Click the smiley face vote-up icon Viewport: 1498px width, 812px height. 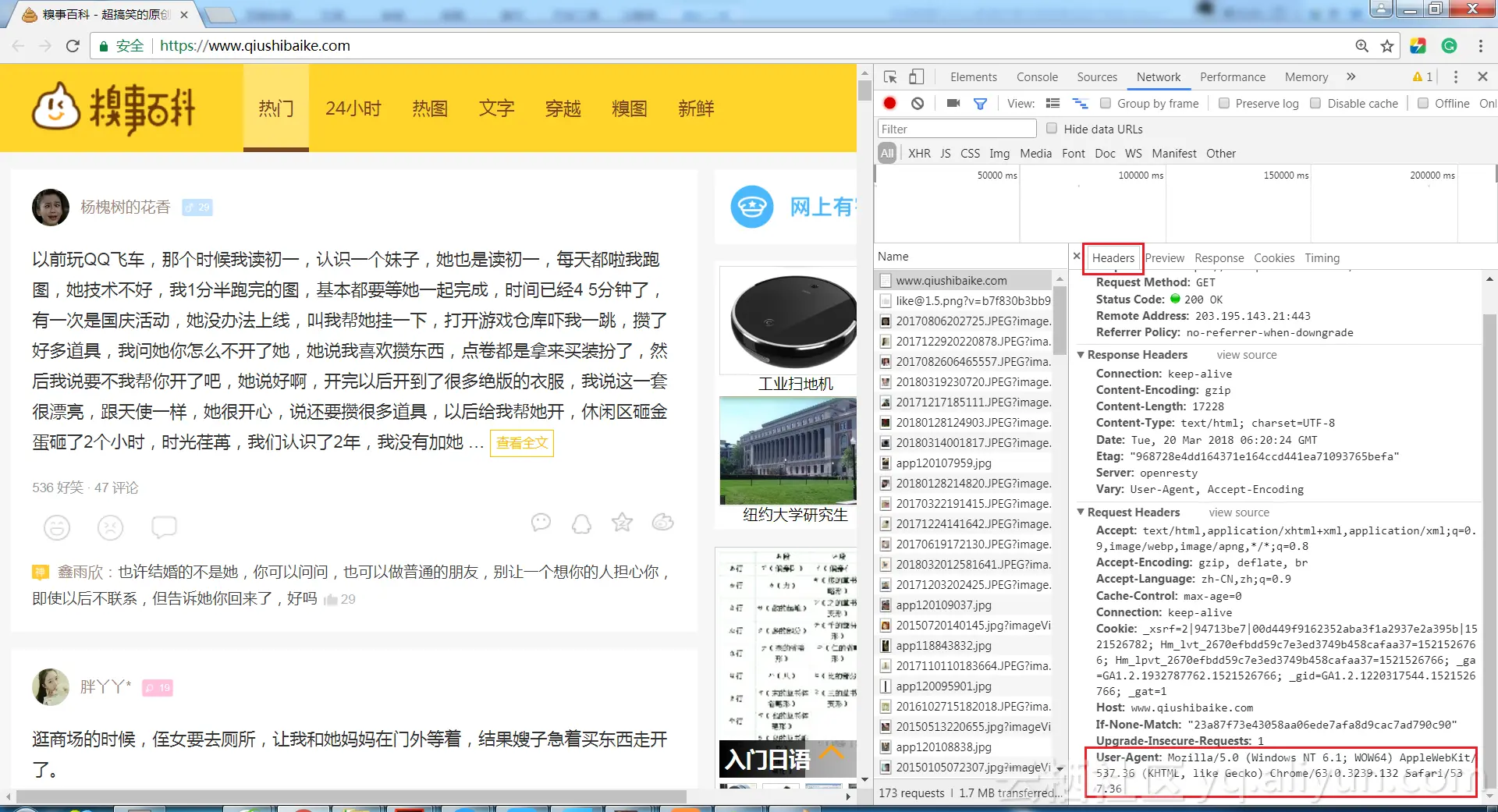pos(57,528)
